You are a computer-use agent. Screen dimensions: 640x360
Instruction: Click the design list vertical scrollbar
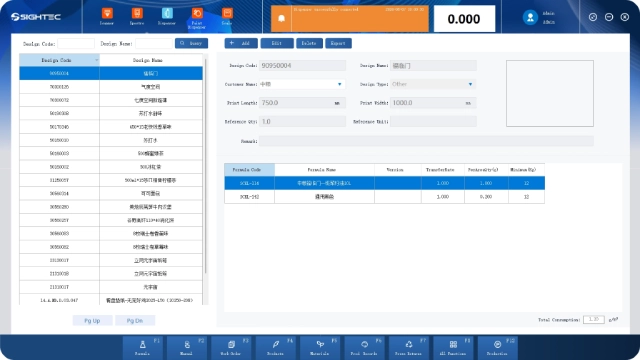[205, 166]
